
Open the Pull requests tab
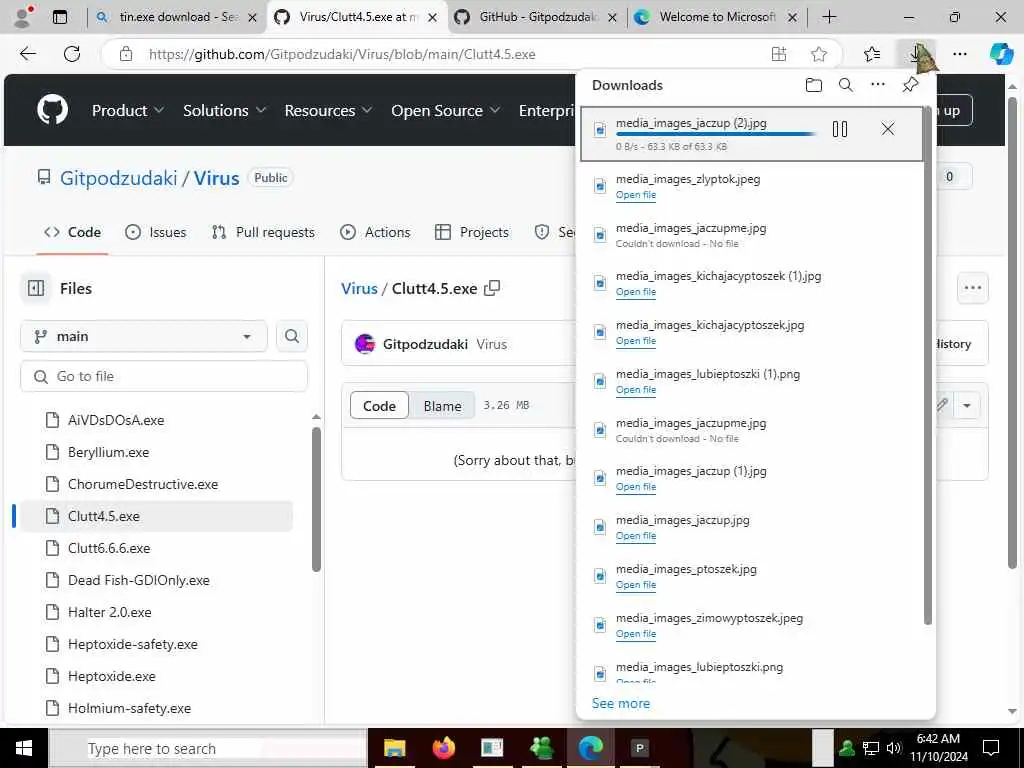point(263,232)
